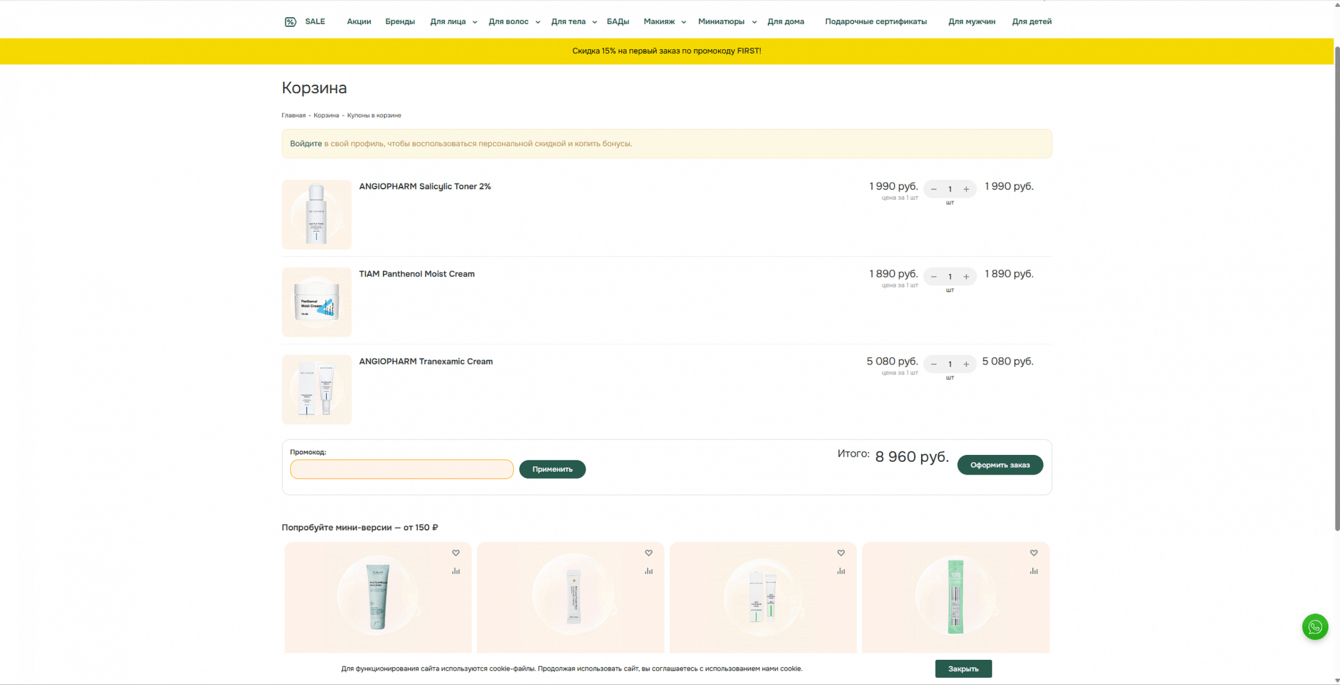Add third mini product to favorites
Image resolution: width=1340 pixels, height=685 pixels.
click(841, 553)
